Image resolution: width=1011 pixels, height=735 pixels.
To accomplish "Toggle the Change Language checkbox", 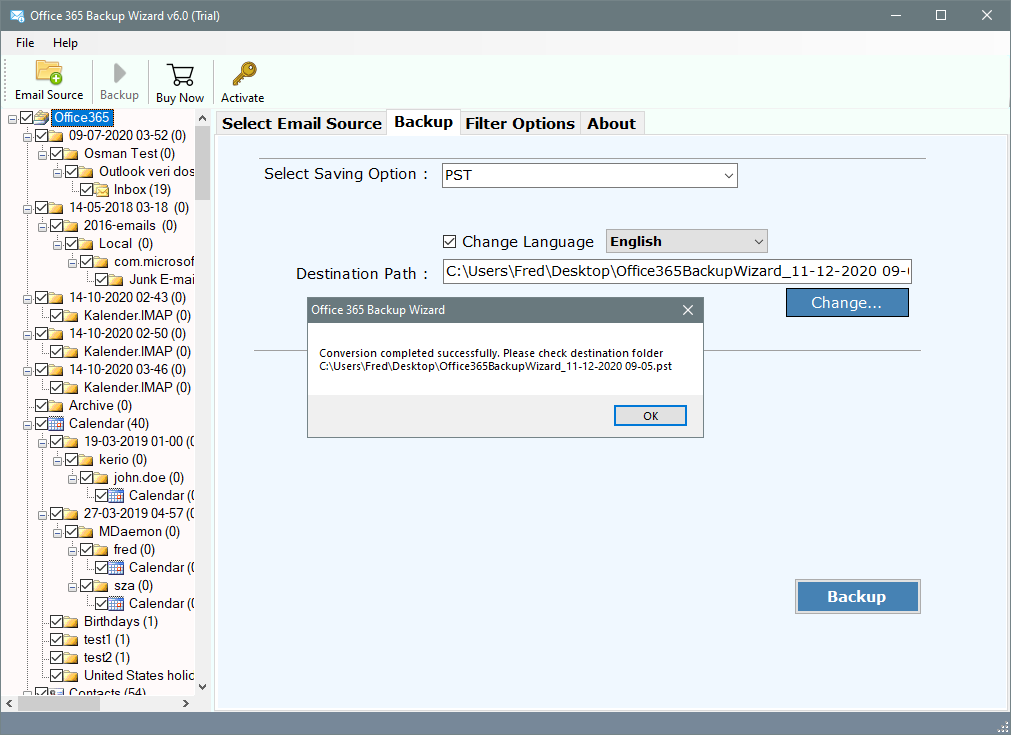I will pos(449,242).
